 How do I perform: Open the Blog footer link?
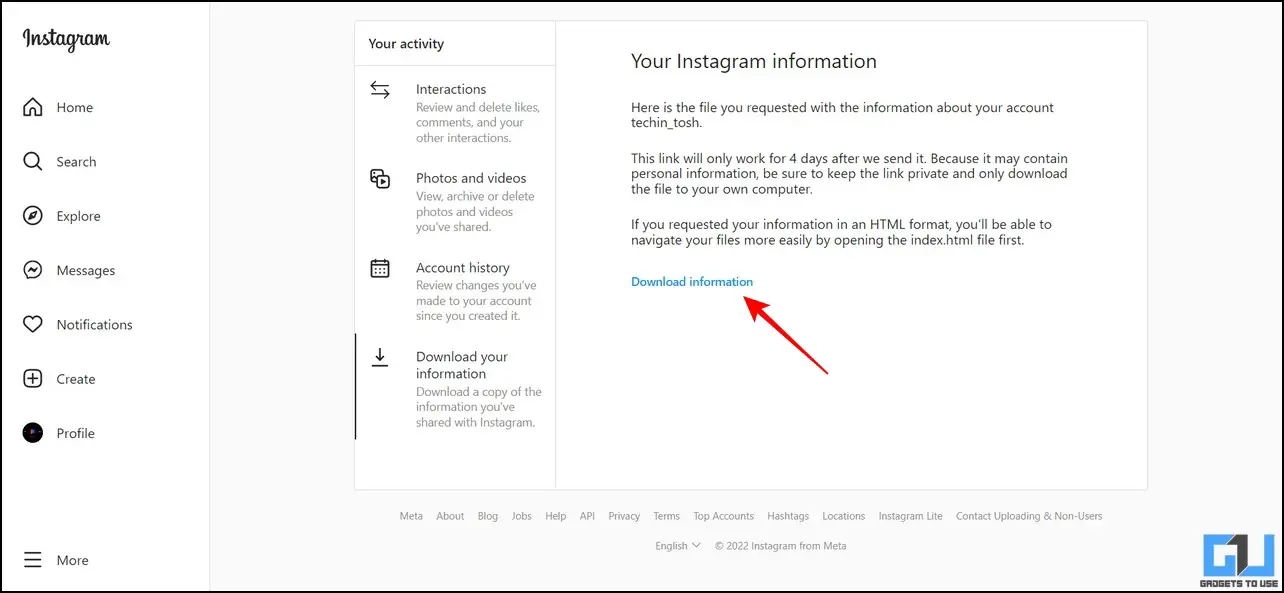[x=488, y=516]
